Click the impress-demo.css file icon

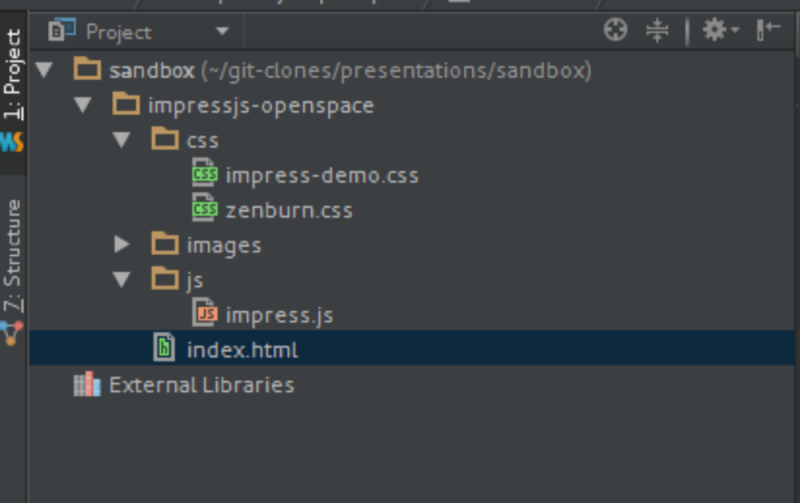[x=205, y=175]
